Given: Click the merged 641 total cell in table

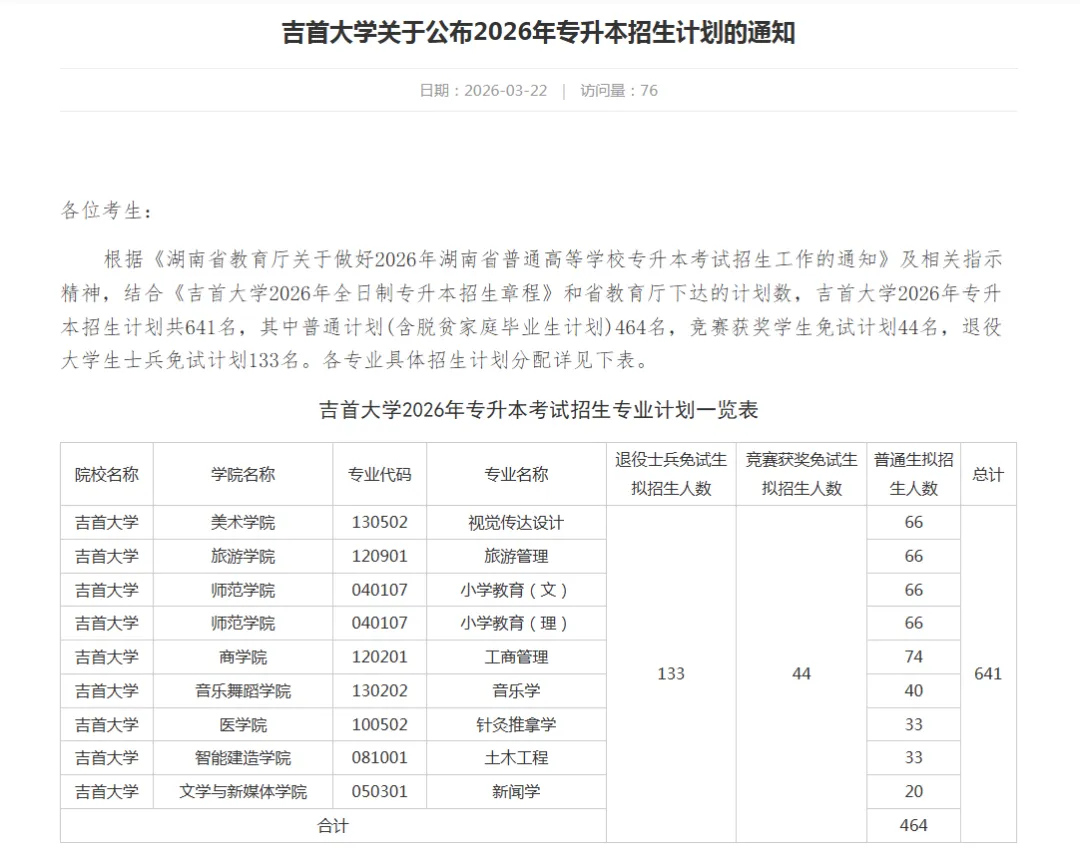Looking at the screenshot, I should pyautogui.click(x=988, y=674).
